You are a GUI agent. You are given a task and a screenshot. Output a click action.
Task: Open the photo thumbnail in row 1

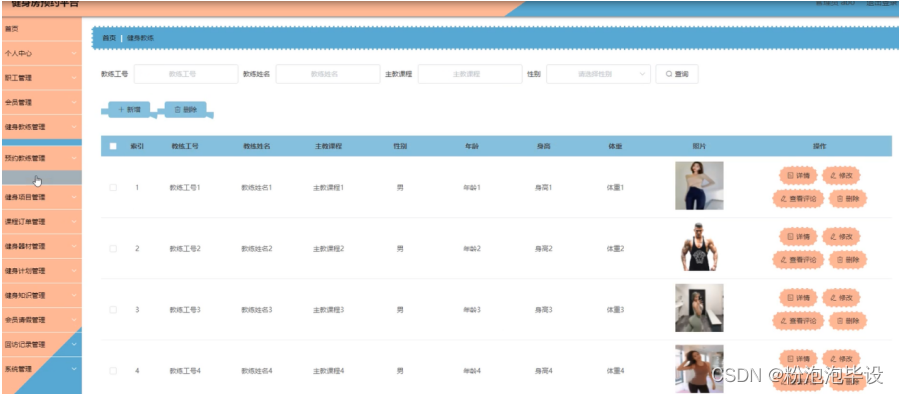coord(699,186)
